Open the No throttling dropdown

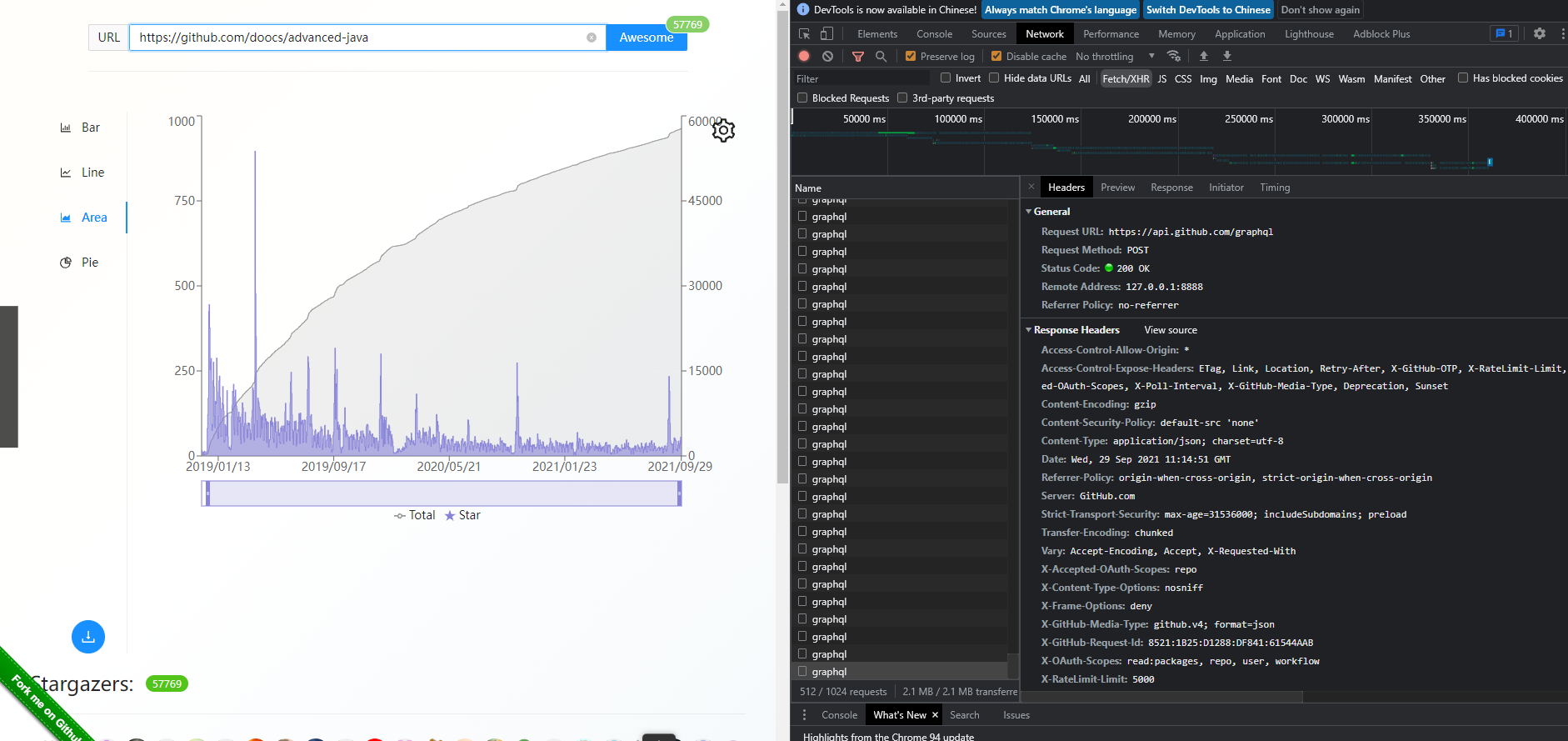click(x=1115, y=56)
